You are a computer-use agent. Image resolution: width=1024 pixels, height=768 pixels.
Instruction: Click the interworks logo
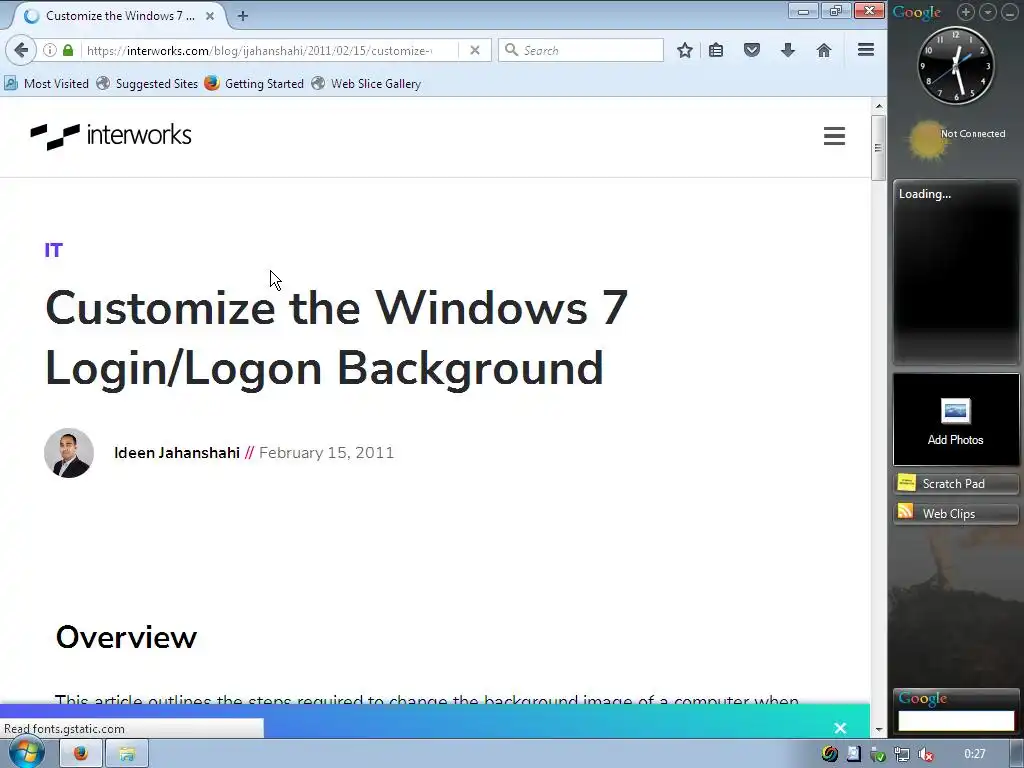pyautogui.click(x=111, y=136)
